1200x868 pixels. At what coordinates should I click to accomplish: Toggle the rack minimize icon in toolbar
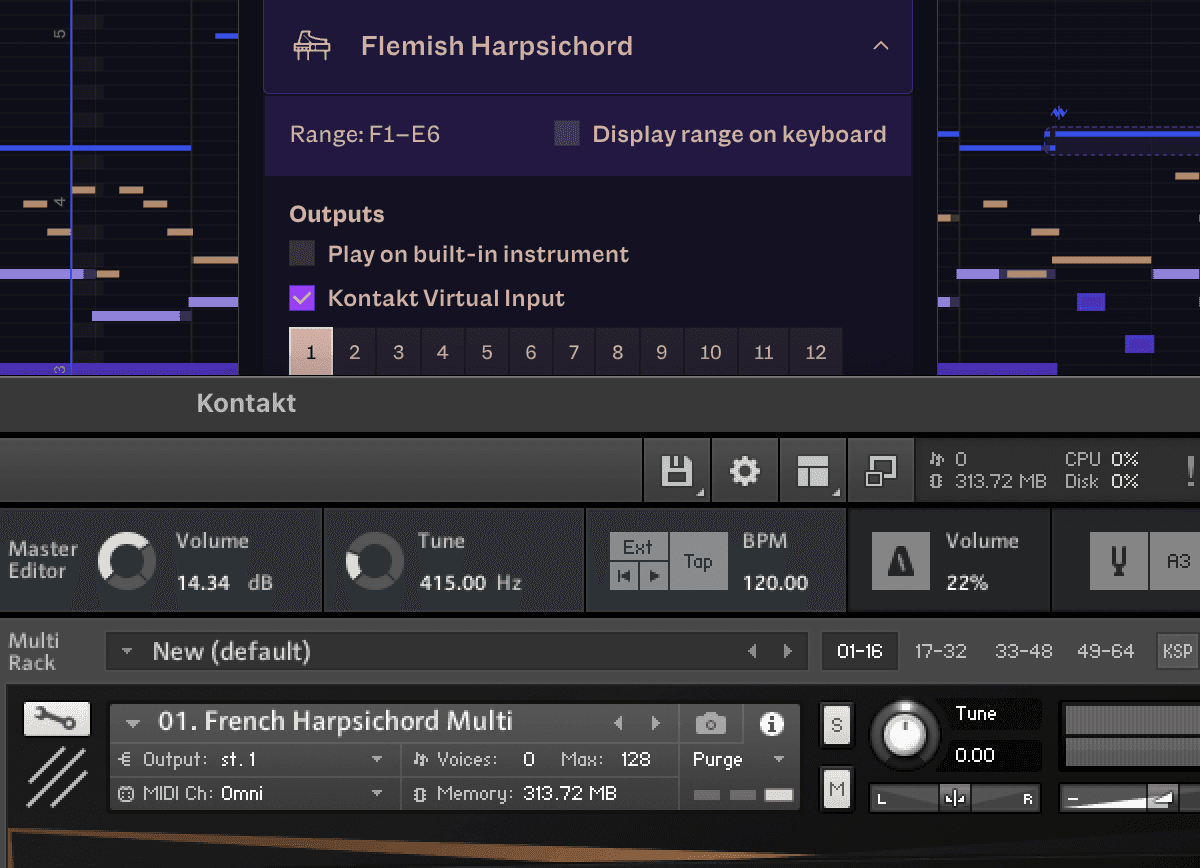881,470
